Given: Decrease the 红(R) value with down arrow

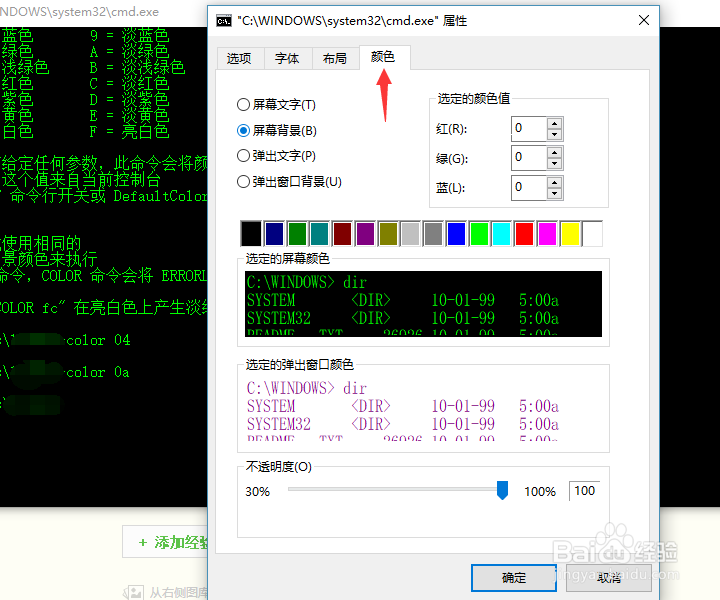Looking at the screenshot, I should [555, 135].
